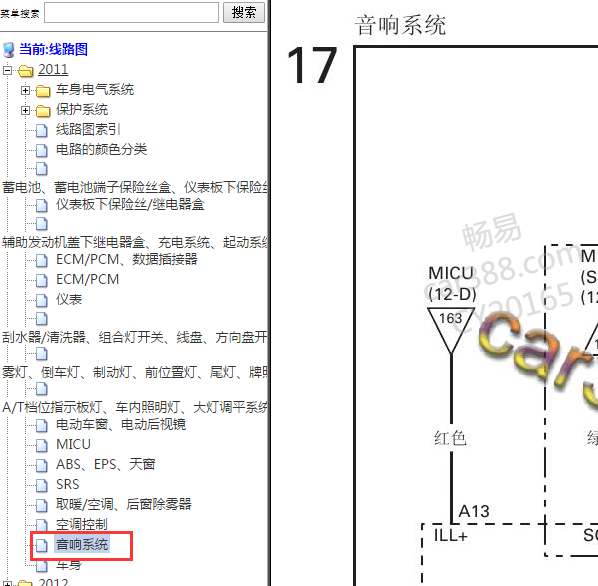598x586 pixels.
Task: Open ABS、EPS、天窗 page
Action: pyautogui.click(x=105, y=464)
